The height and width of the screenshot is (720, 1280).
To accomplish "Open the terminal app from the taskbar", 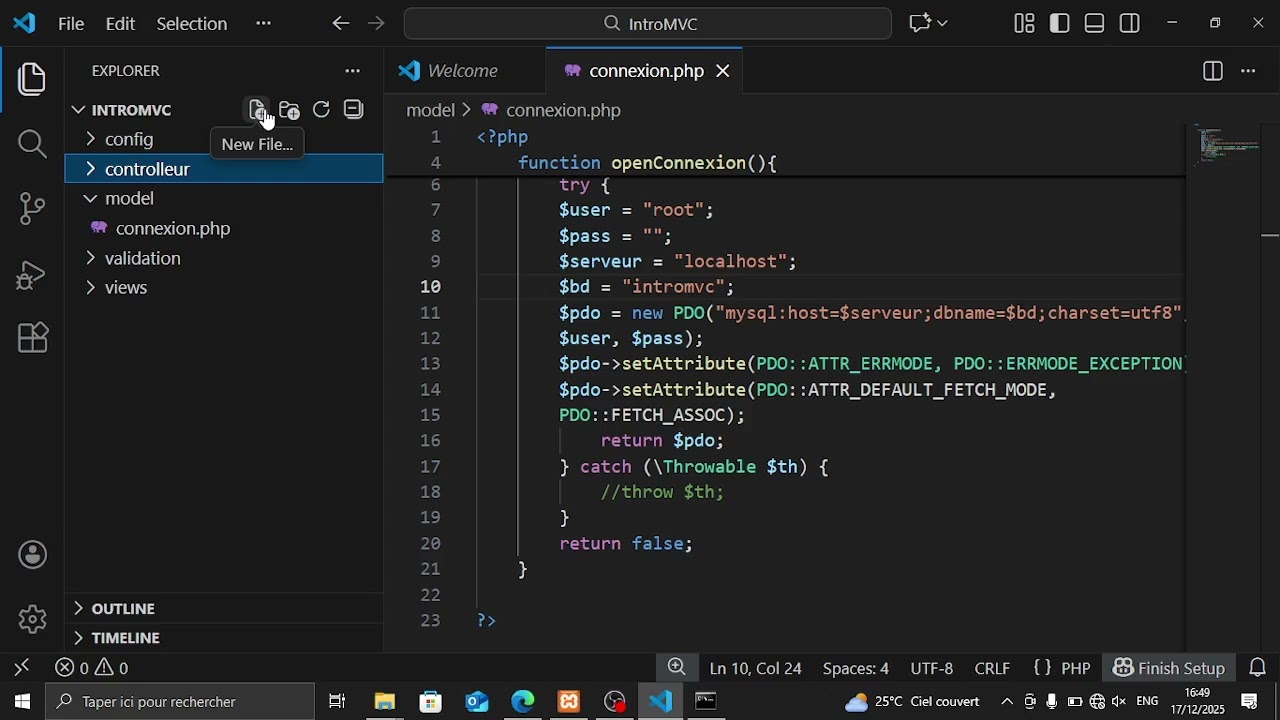I will pyautogui.click(x=706, y=702).
